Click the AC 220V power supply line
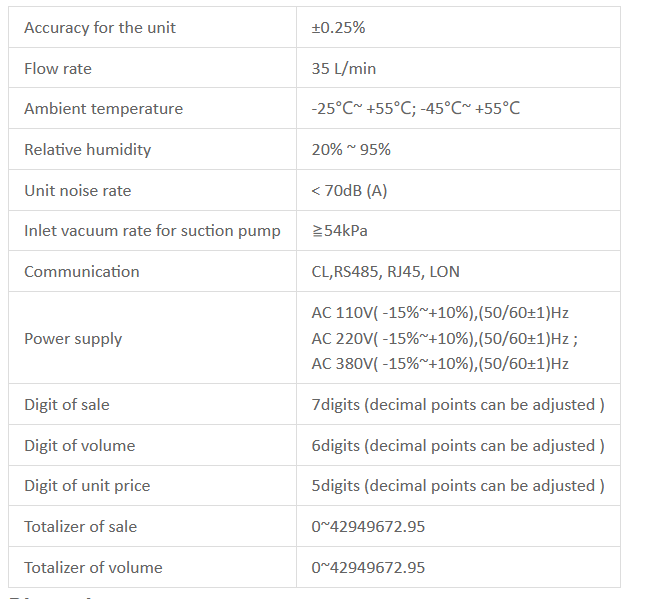646x599 pixels. (444, 339)
